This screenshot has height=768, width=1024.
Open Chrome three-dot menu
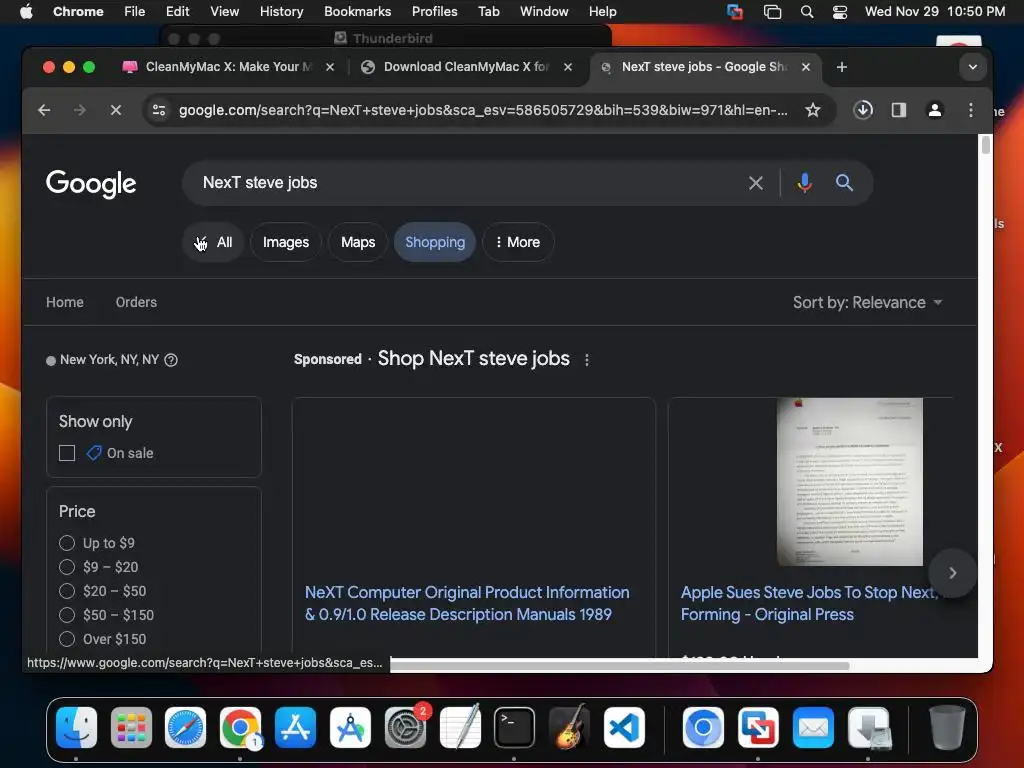970,110
